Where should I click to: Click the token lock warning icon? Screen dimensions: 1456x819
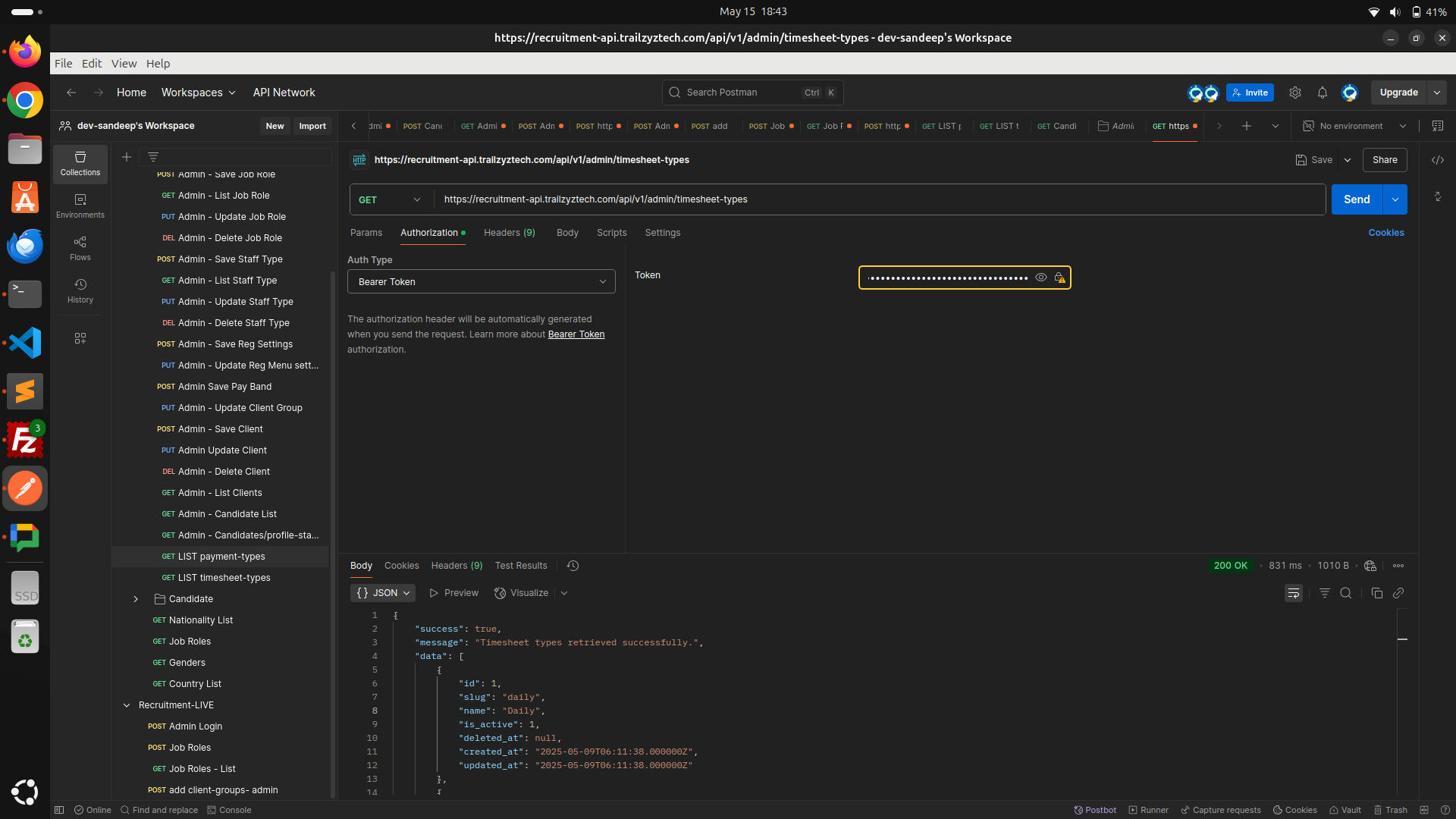(1060, 278)
